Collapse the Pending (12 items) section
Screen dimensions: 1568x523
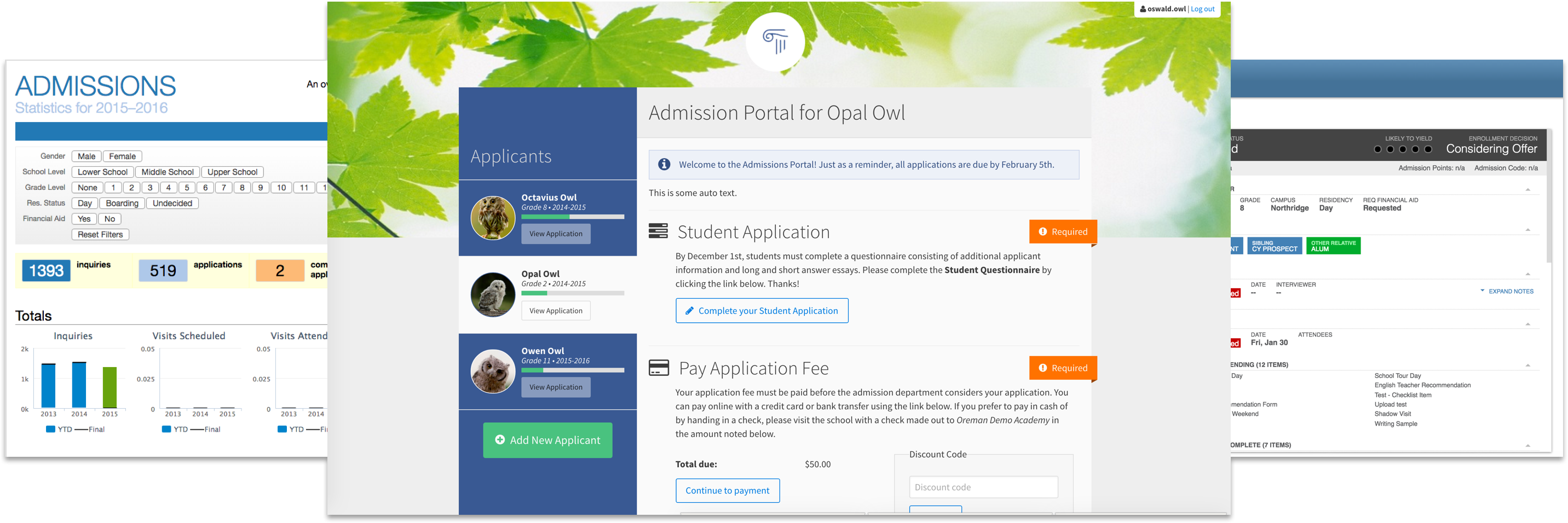coord(1528,365)
